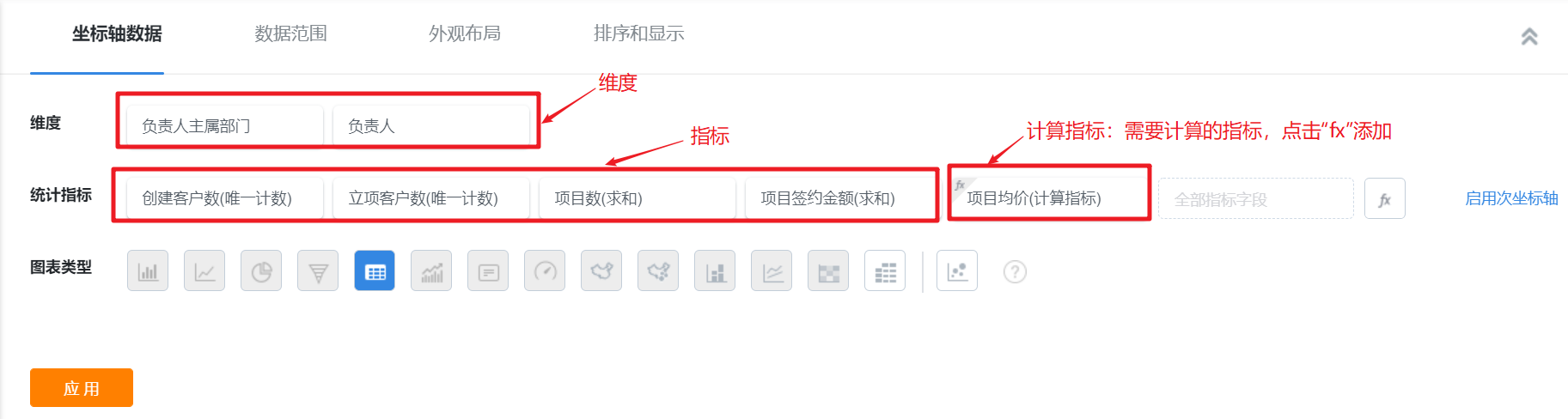Image resolution: width=1568 pixels, height=419 pixels.
Task: Click the fx add calculated indicator button
Action: click(1385, 199)
